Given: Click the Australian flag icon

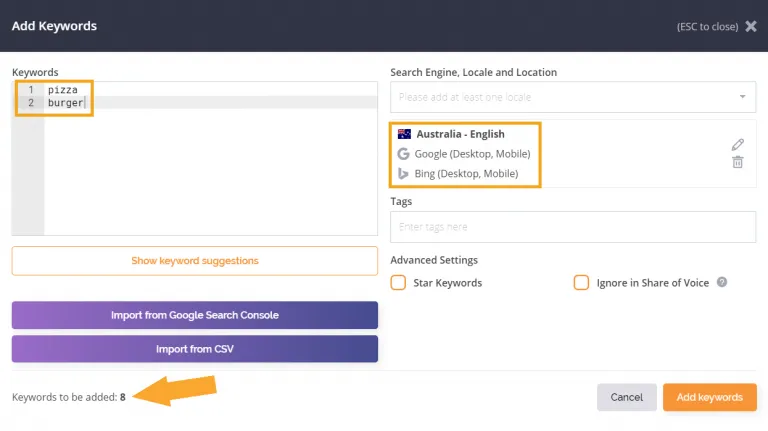Looking at the screenshot, I should 404,134.
